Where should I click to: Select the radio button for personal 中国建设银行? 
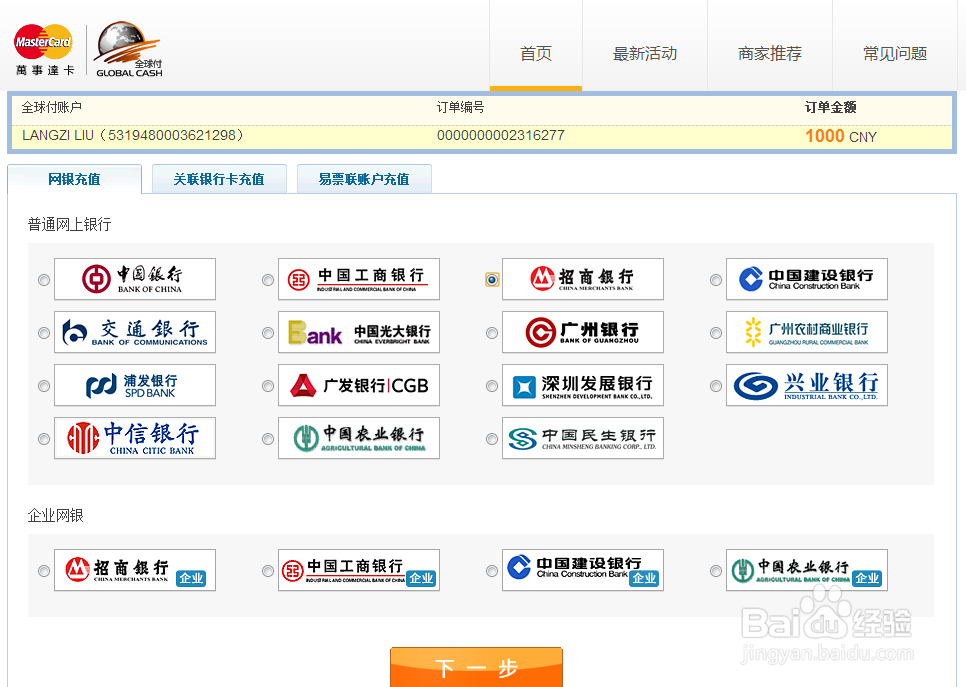[715, 280]
